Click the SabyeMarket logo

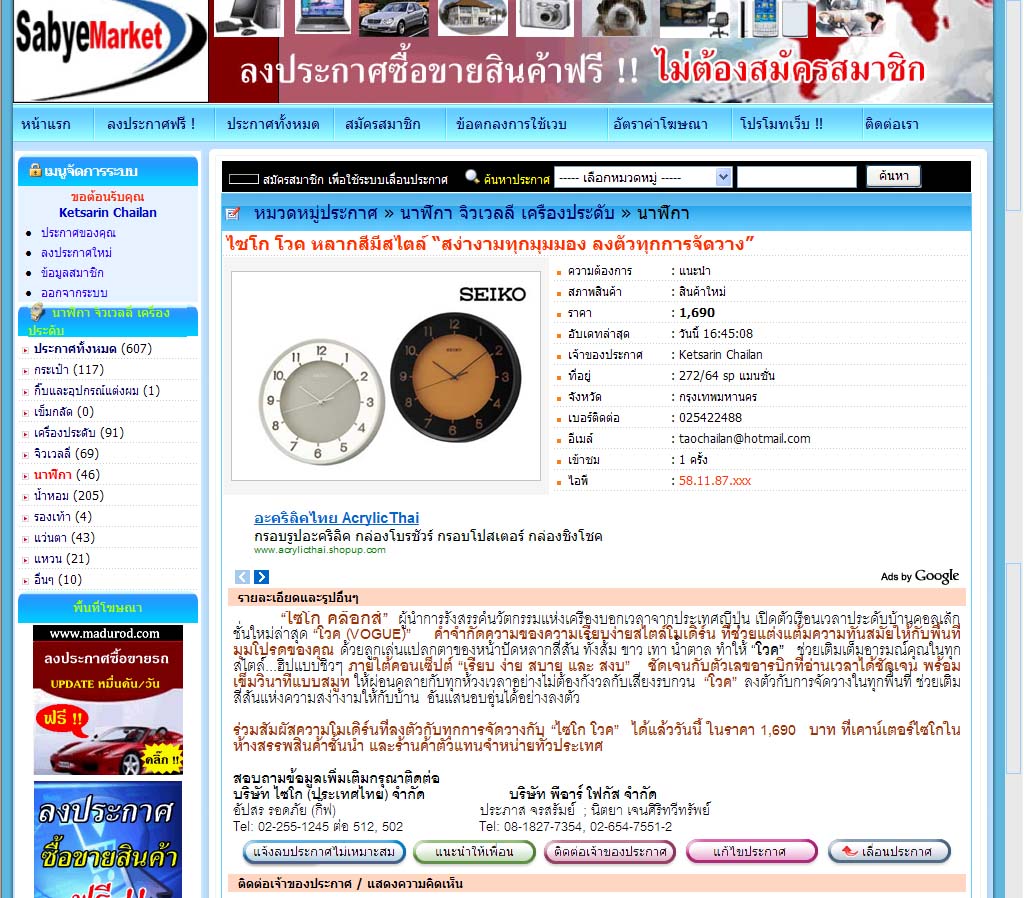click(x=110, y=50)
